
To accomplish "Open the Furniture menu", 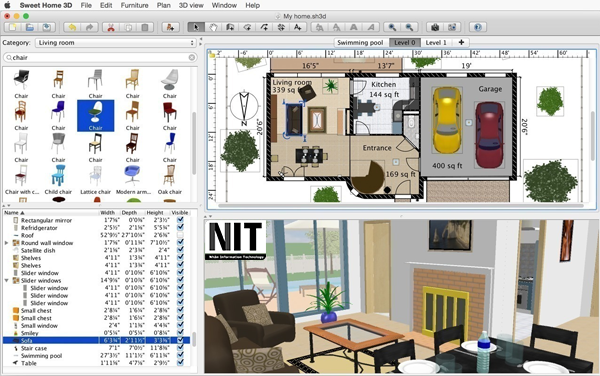I will tap(134, 5).
